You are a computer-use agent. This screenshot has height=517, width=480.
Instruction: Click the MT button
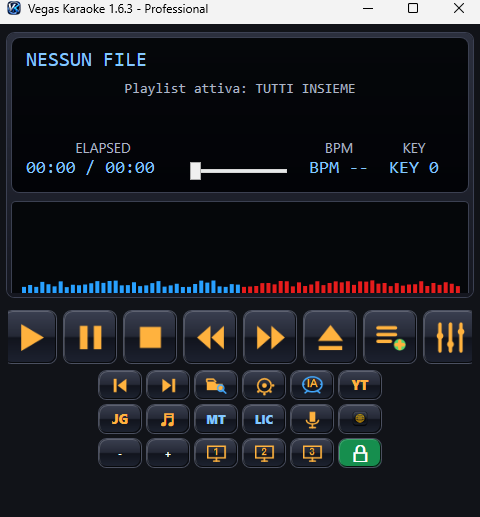(216, 419)
